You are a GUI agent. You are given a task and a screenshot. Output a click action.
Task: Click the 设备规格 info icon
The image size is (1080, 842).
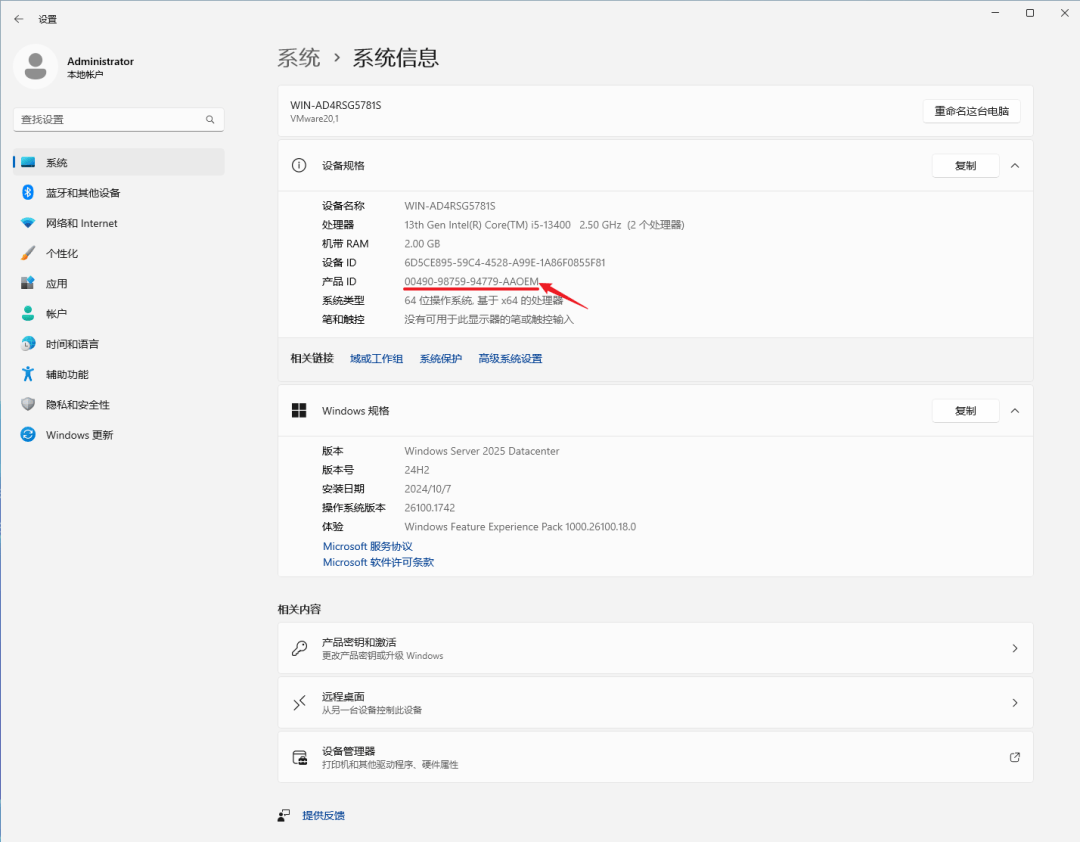click(x=299, y=165)
